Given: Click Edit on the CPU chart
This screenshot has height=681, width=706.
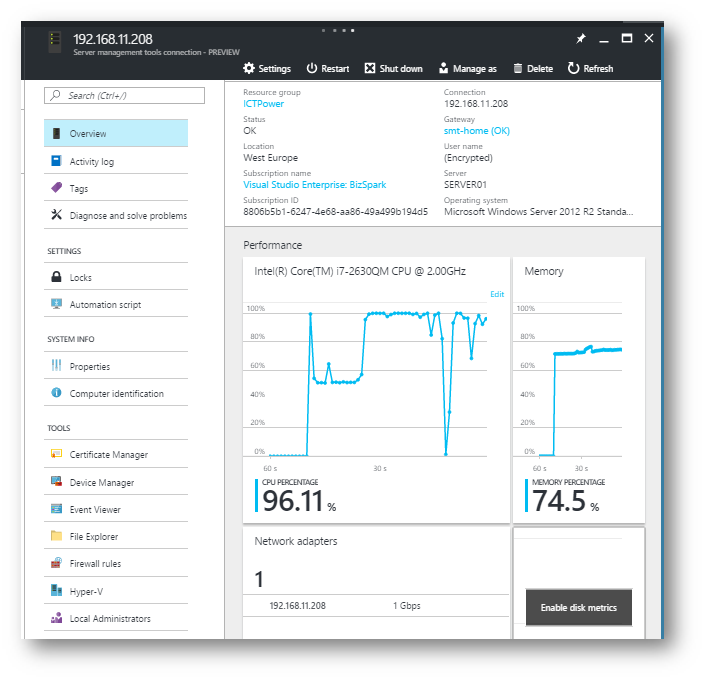Looking at the screenshot, I should (496, 295).
